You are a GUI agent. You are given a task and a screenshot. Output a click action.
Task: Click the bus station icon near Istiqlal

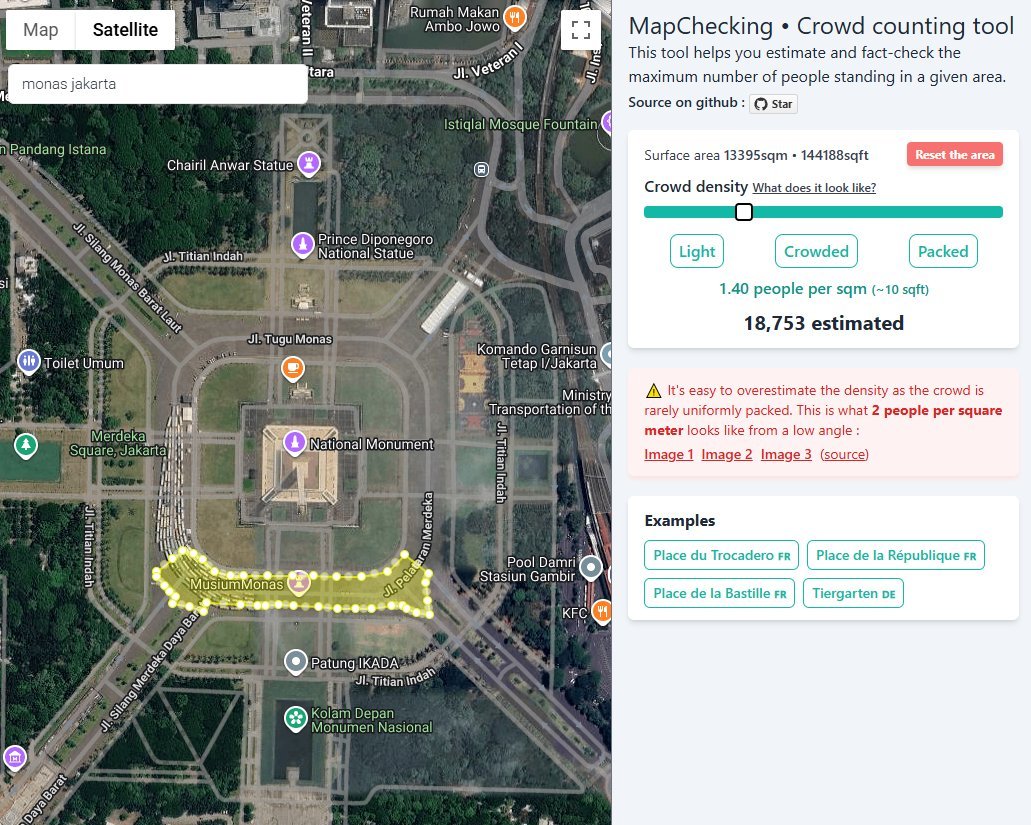[x=481, y=170]
